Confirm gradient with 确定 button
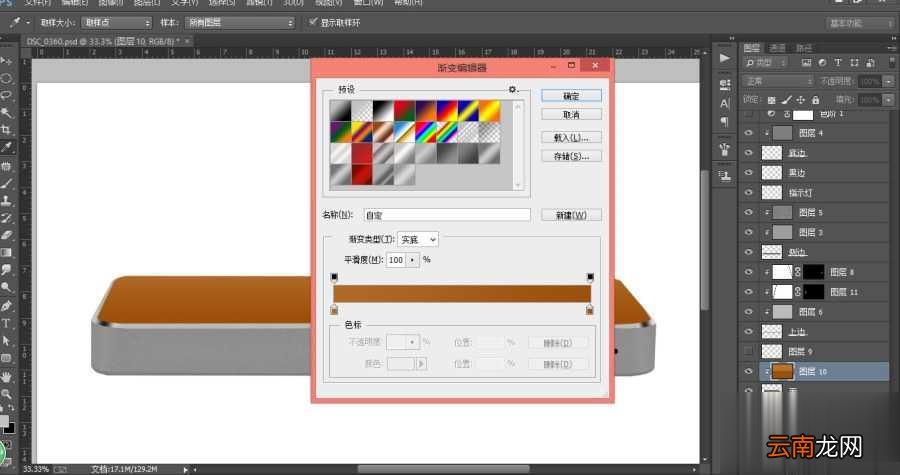 [571, 96]
